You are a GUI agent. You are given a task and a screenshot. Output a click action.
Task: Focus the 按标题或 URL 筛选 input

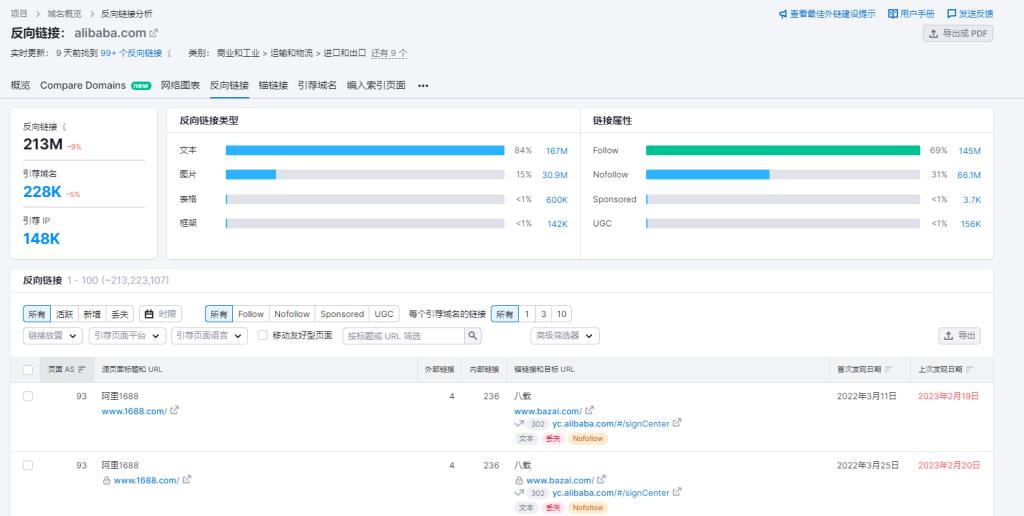(404, 336)
